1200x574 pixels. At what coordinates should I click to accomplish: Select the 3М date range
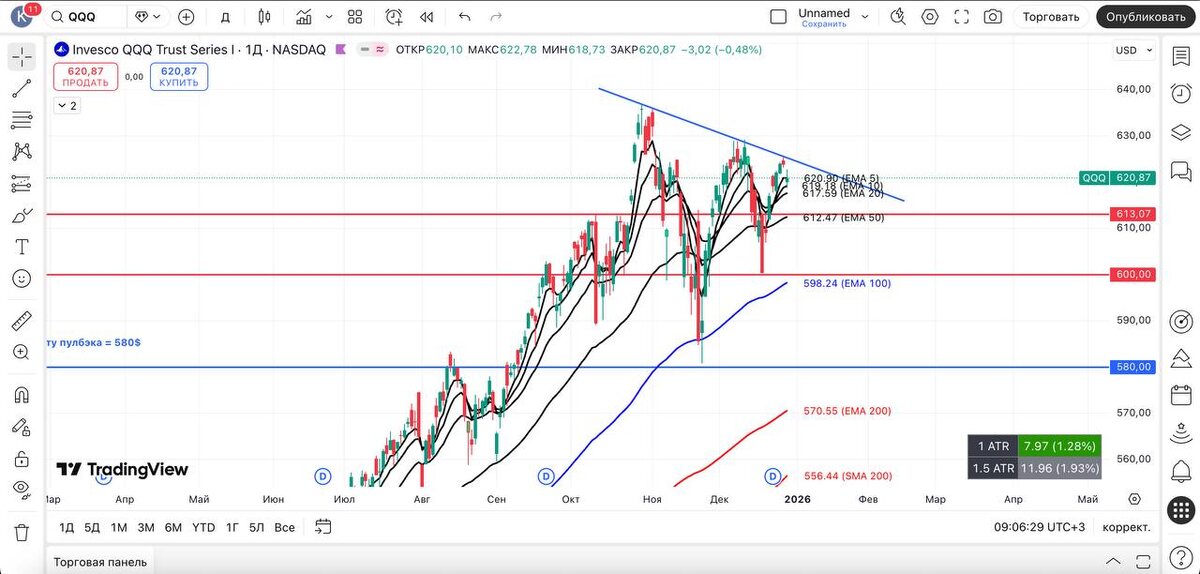pos(146,527)
